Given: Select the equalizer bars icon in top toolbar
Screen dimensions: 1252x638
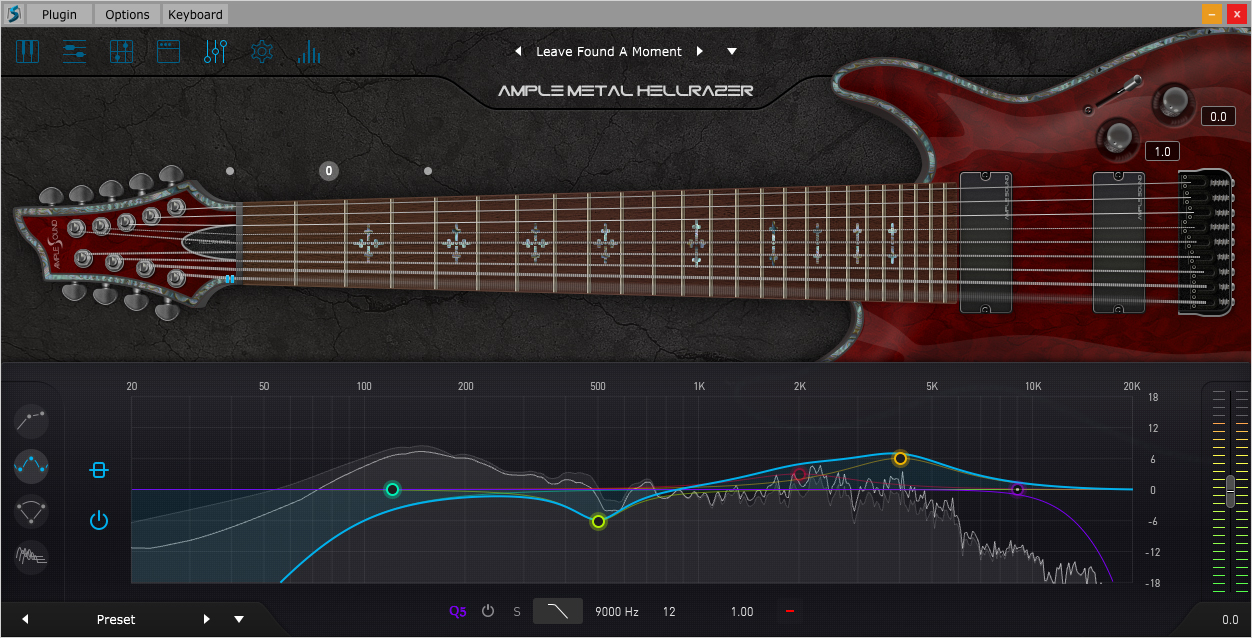Looking at the screenshot, I should pyautogui.click(x=309, y=51).
